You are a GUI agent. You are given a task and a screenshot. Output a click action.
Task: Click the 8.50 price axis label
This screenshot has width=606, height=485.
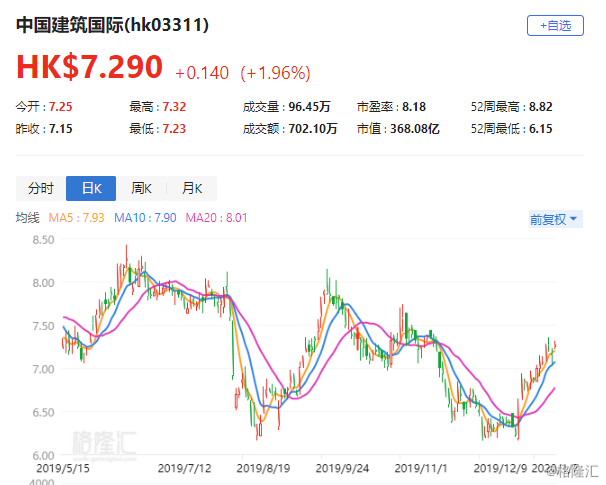click(x=43, y=240)
